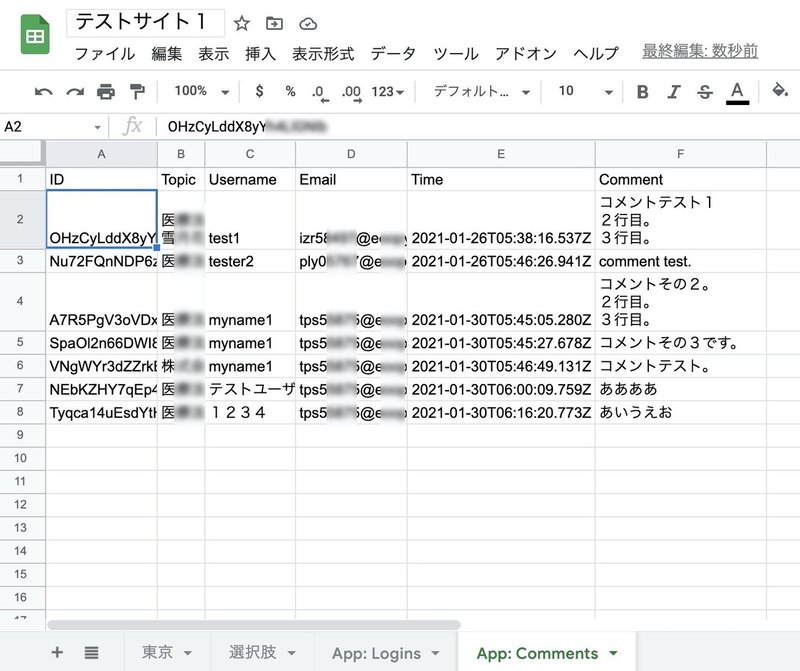Print the spreadsheet
Screen dimensions: 800x671
tap(106, 92)
